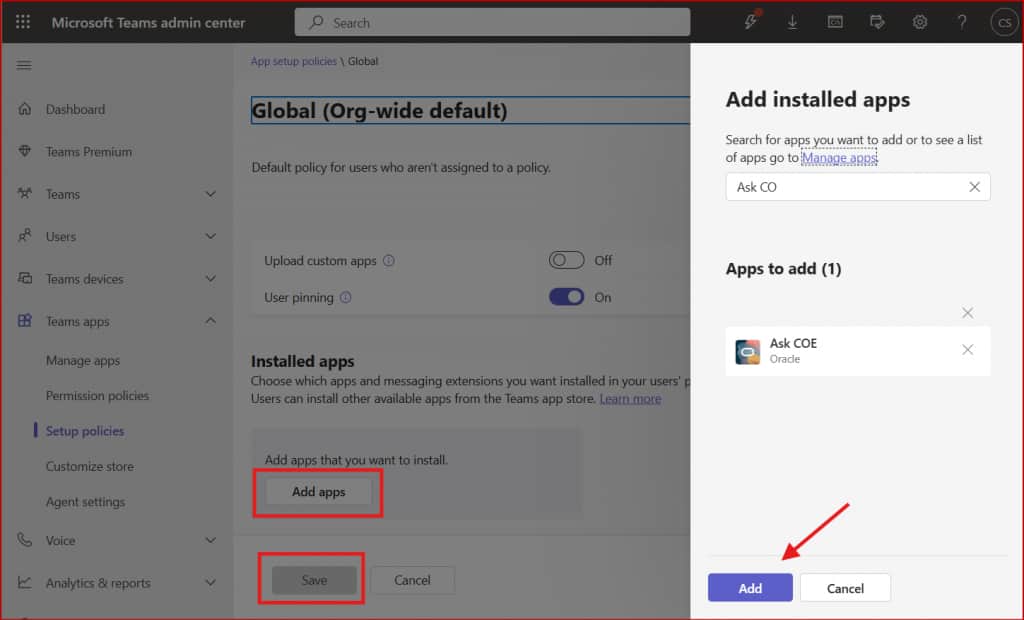
Task: Select Setup policies in sidebar
Action: coord(85,431)
